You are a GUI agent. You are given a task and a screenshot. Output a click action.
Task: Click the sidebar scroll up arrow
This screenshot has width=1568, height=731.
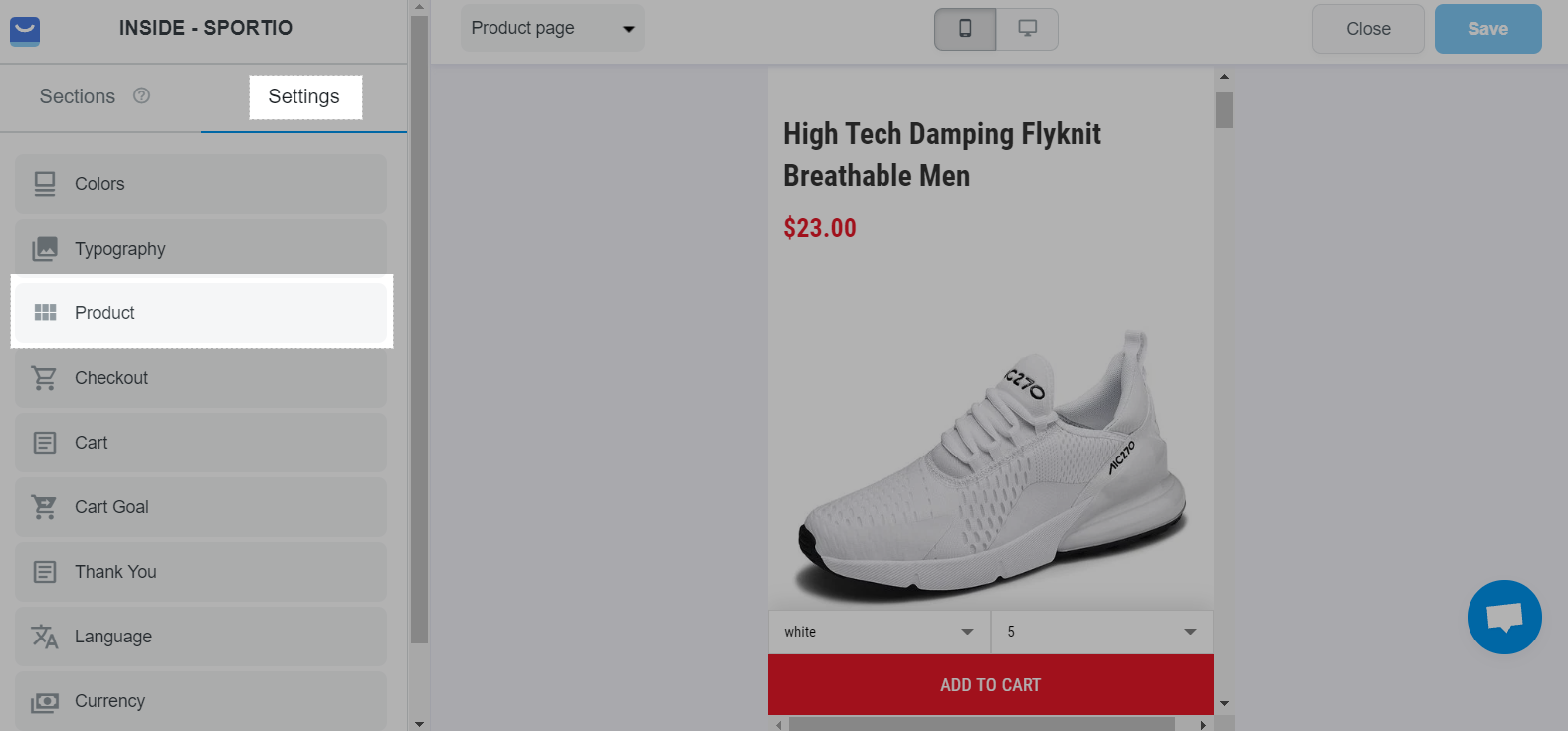point(419,7)
